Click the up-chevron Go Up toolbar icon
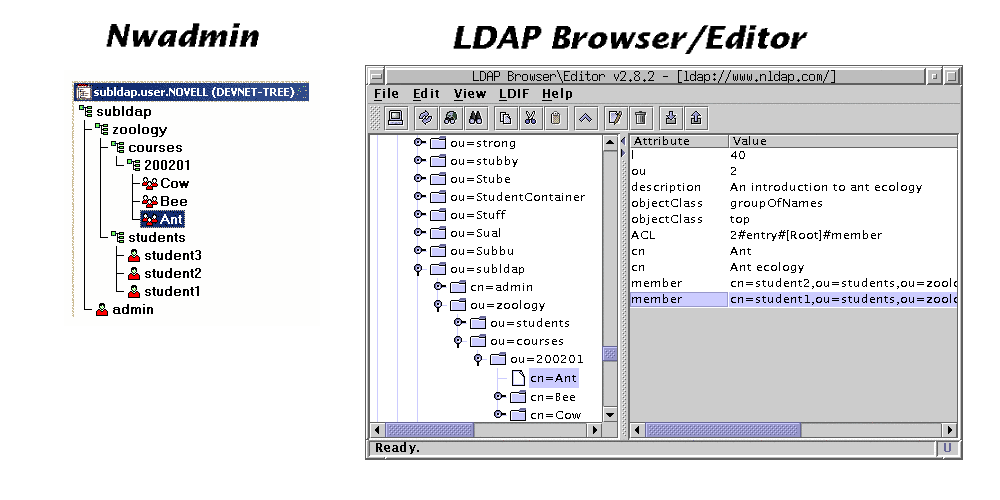1000x500 pixels. 585,118
